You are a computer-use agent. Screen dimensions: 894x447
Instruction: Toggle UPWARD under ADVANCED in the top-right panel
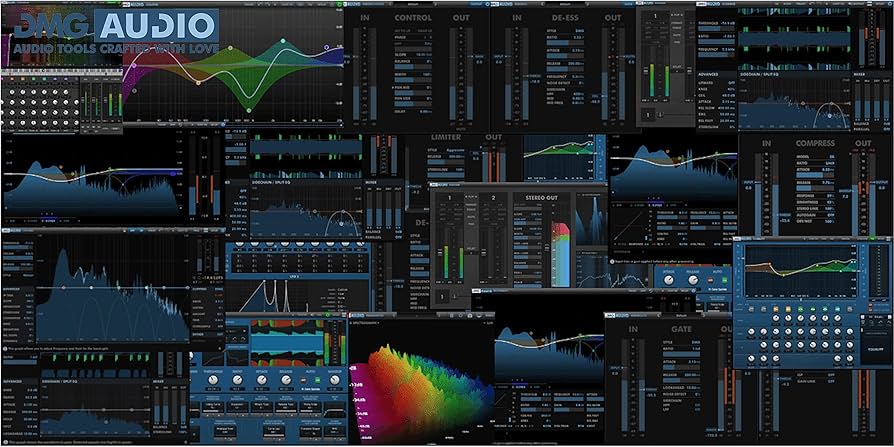pyautogui.click(x=717, y=83)
